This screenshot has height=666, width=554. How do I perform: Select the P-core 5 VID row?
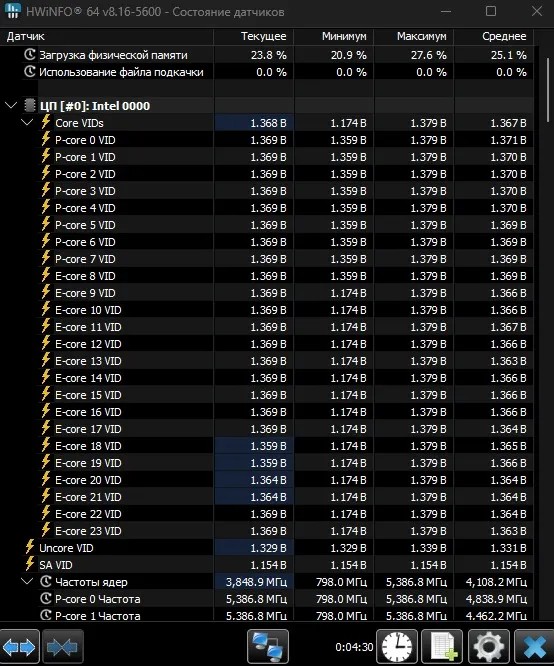pos(267,225)
